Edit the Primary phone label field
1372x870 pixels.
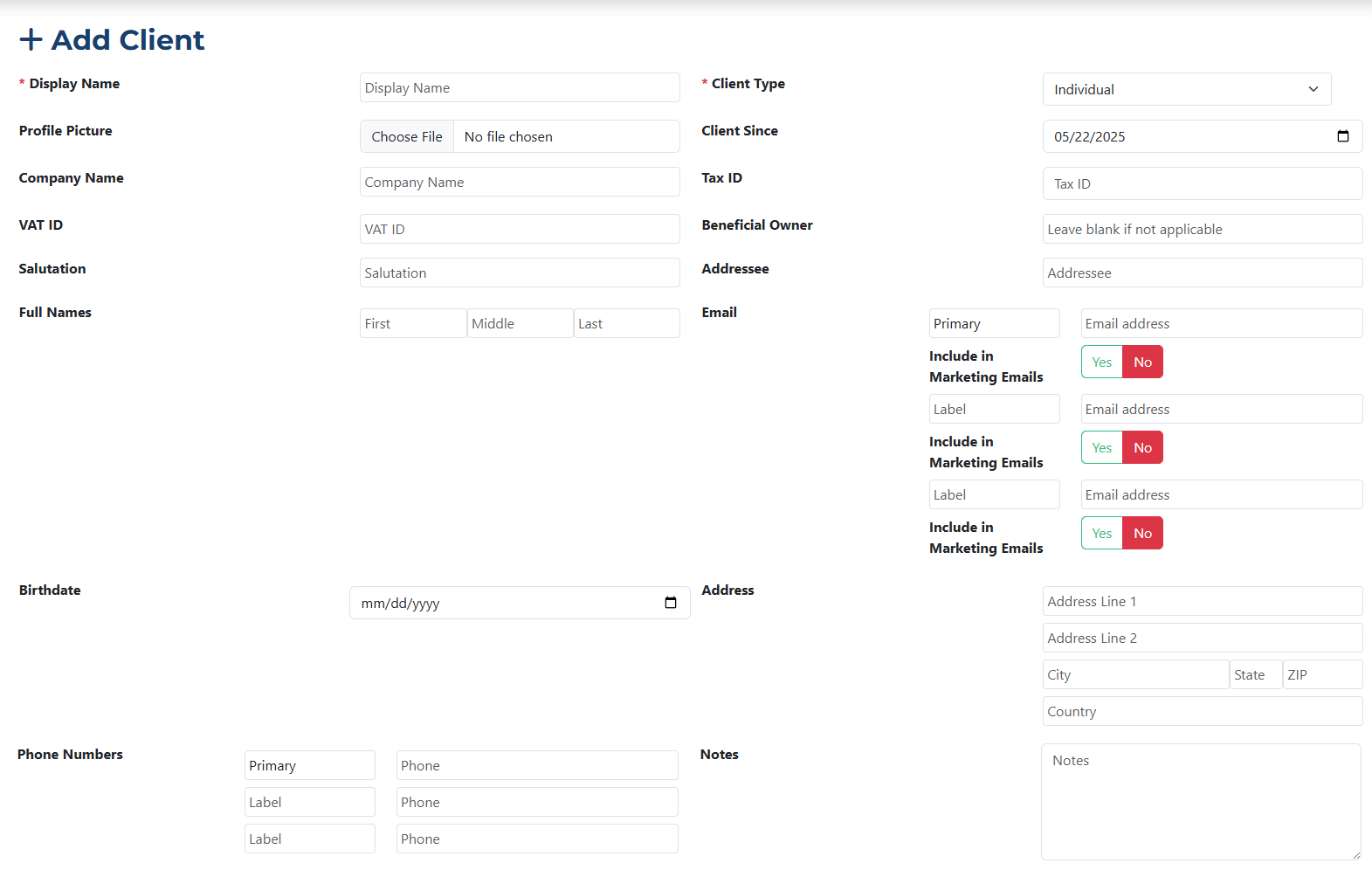point(310,765)
